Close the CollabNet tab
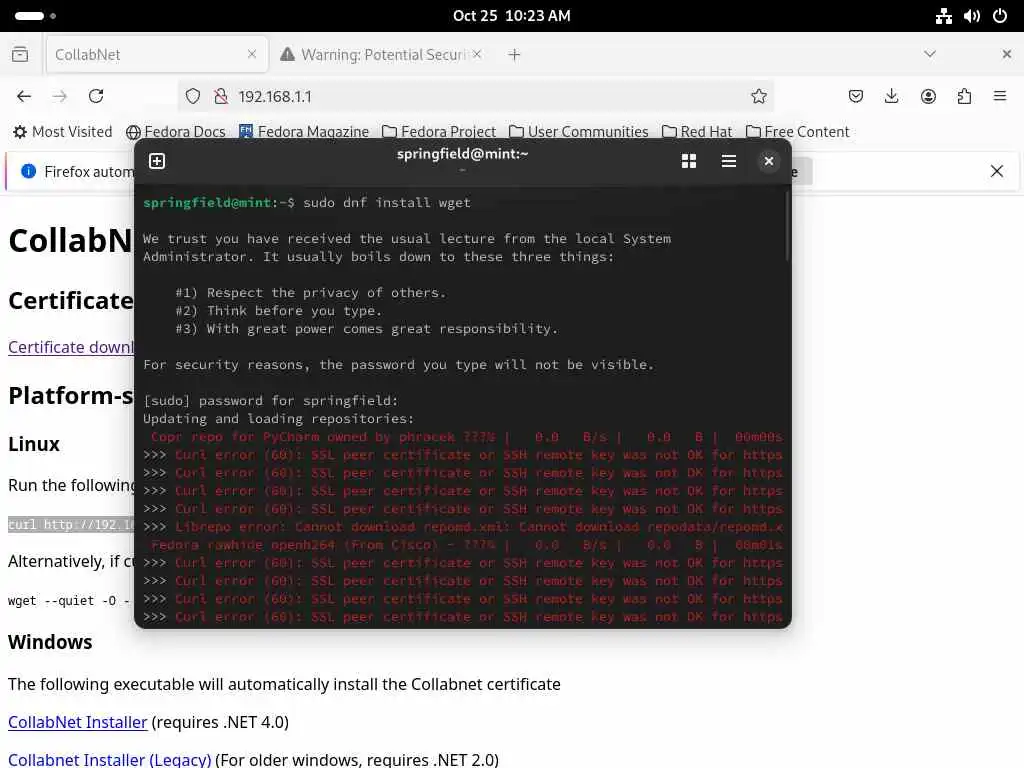Viewport: 1024px width, 768px height. coord(252,54)
